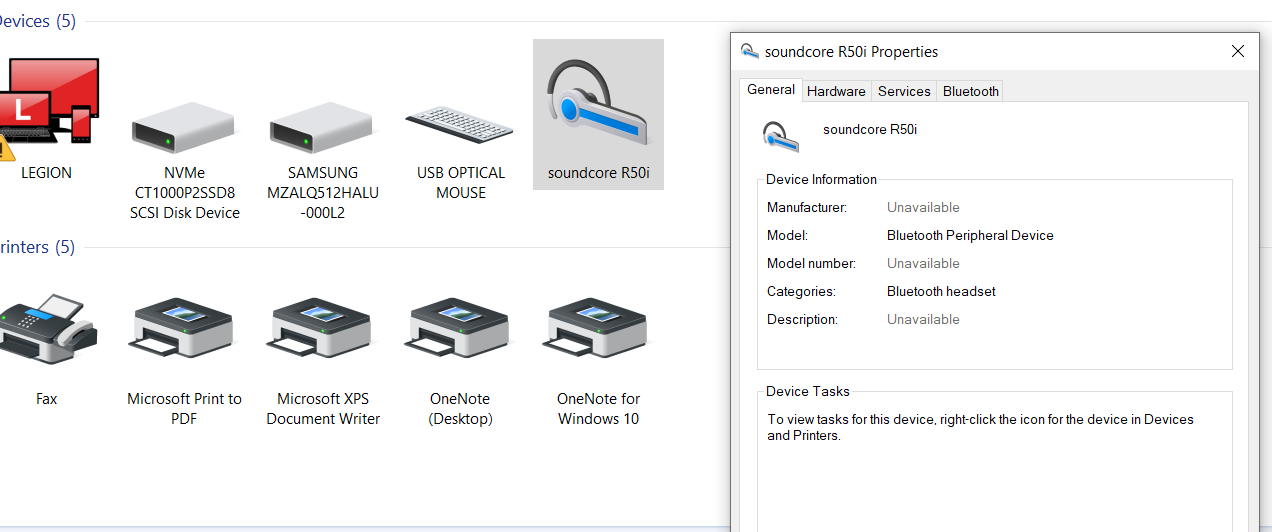1272x532 pixels.
Task: Click the 'To view tasks for this device' text
Action: click(x=980, y=427)
